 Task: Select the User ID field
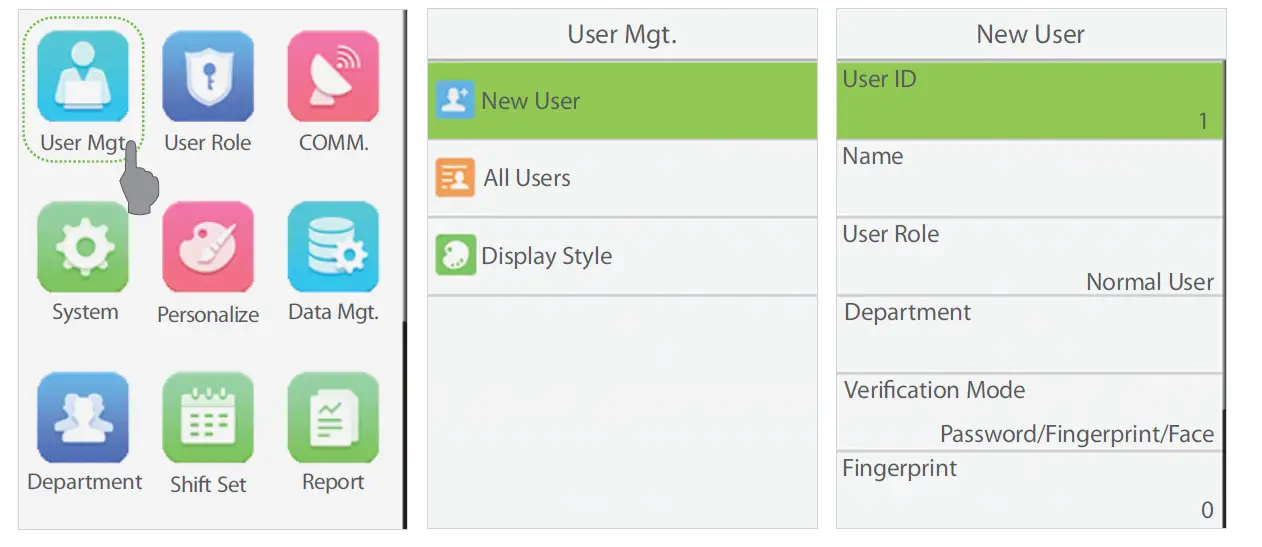coord(1030,100)
